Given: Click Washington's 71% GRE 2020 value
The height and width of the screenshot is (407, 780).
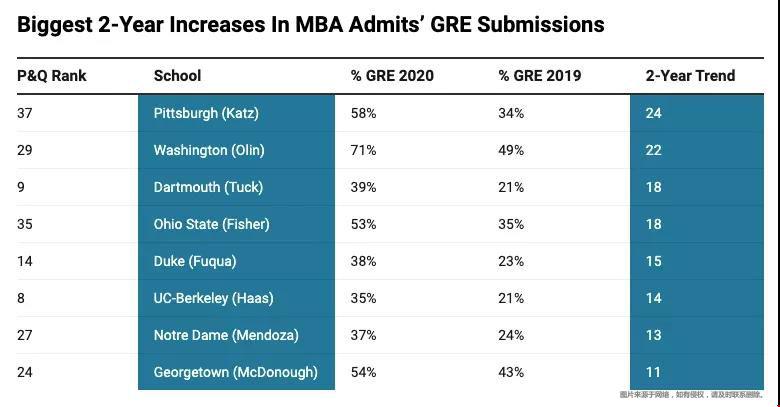Looking at the screenshot, I should click(363, 150).
